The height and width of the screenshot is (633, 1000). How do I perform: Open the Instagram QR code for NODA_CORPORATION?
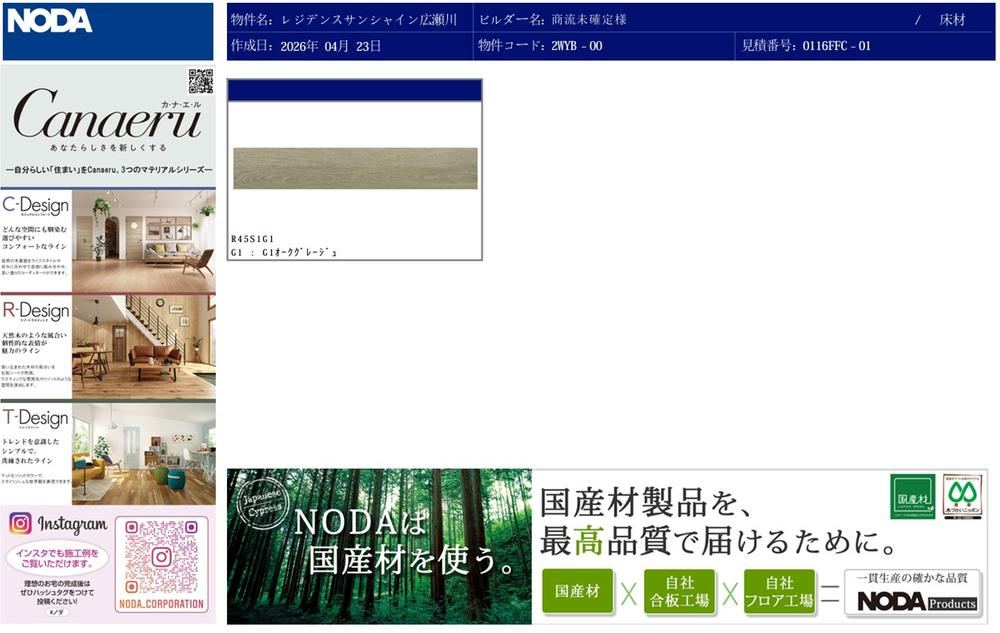[x=161, y=557]
